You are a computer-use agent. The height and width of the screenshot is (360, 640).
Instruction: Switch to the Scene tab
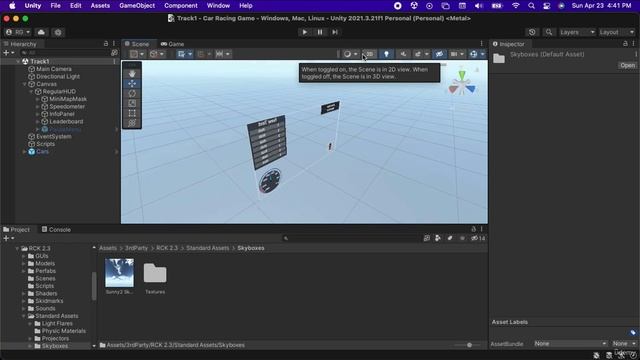137,44
